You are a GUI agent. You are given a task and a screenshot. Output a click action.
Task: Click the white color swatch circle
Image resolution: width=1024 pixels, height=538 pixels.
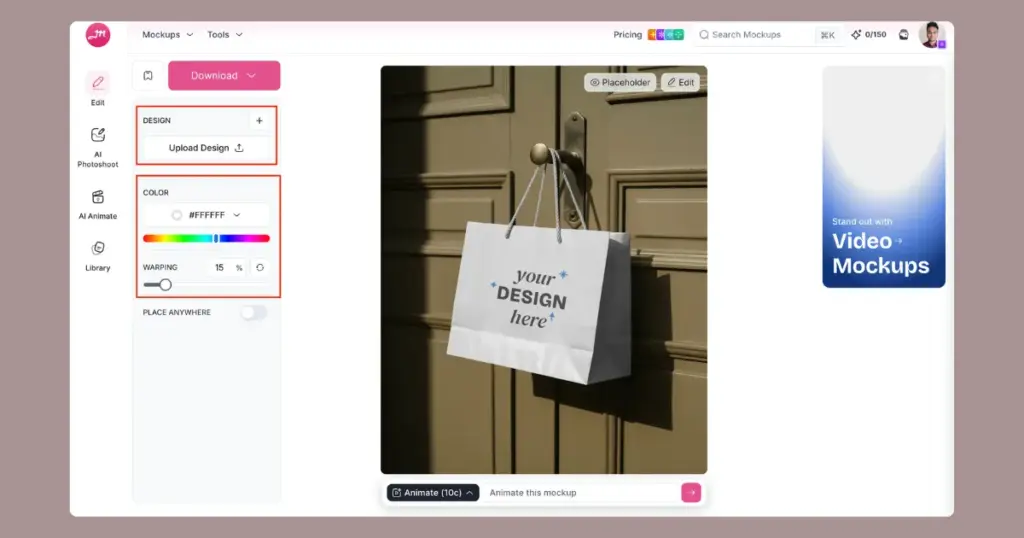176,215
